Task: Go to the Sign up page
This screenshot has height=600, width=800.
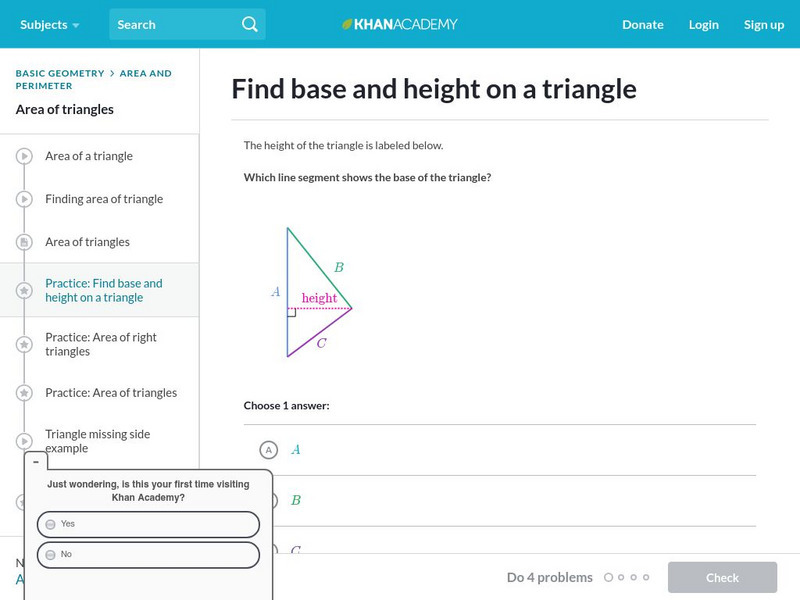Action: pyautogui.click(x=763, y=24)
